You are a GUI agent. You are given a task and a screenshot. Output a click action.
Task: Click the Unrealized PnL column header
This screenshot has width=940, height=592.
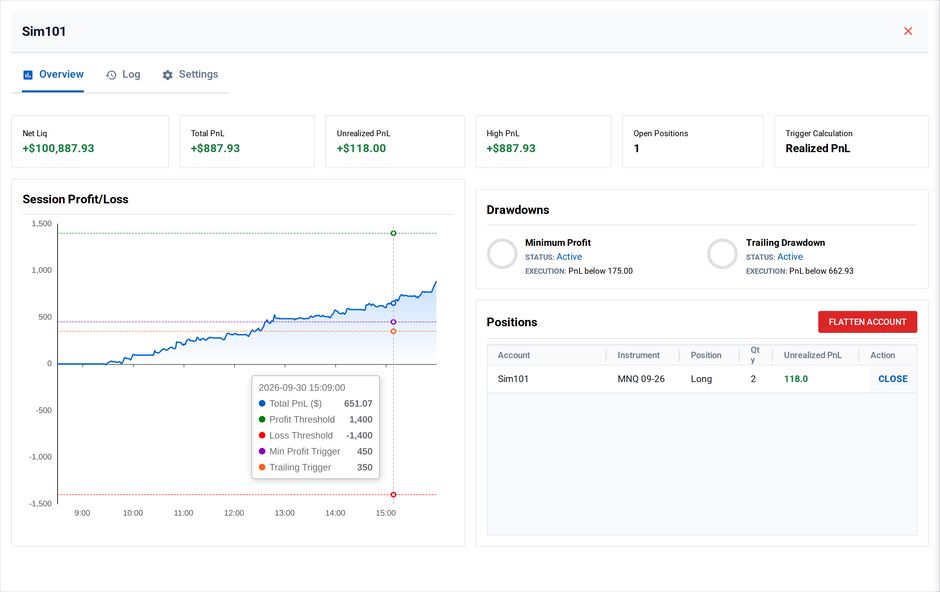[x=812, y=355]
